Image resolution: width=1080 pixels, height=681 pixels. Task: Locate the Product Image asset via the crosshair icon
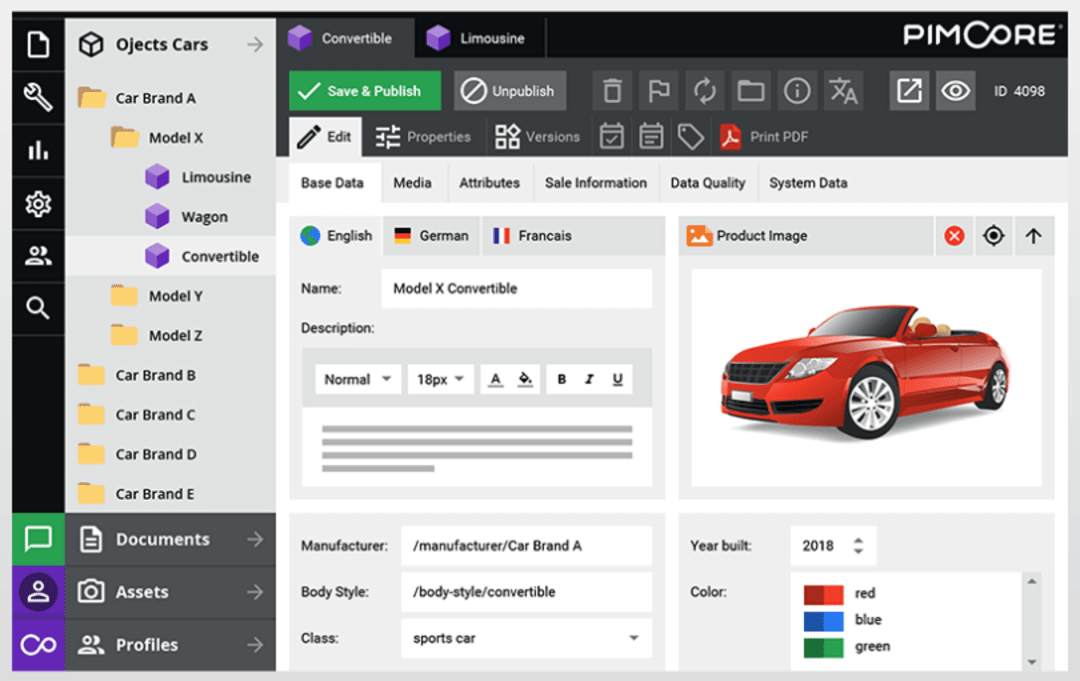coord(993,235)
